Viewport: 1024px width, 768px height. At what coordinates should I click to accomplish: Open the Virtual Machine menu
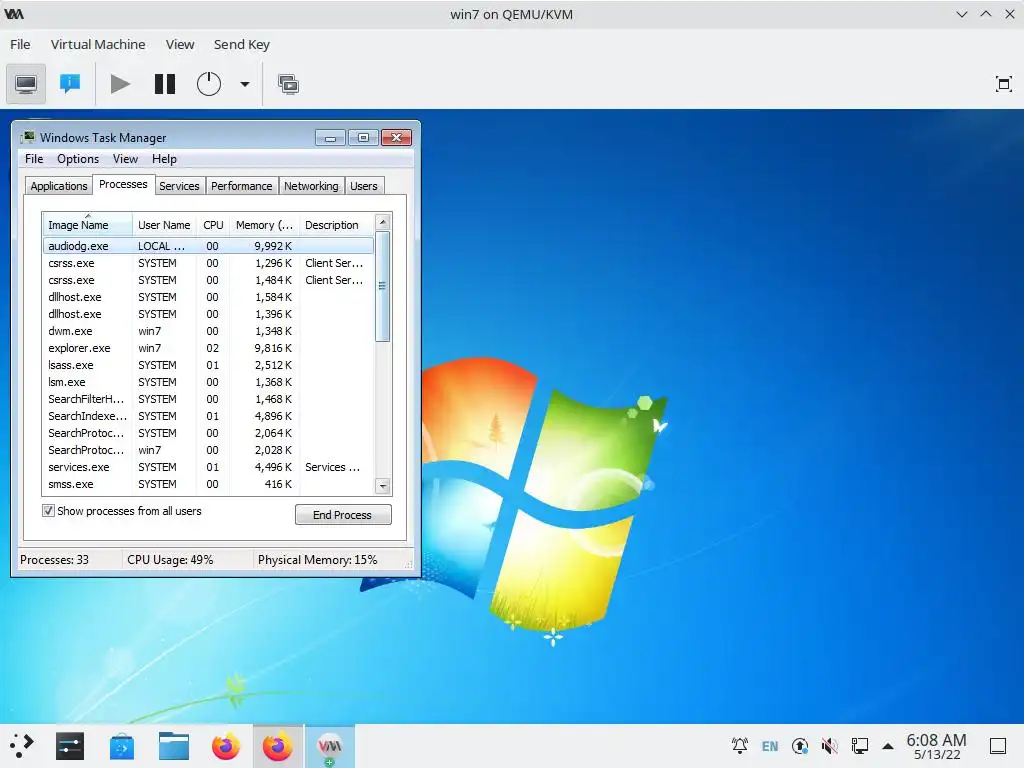(x=98, y=44)
